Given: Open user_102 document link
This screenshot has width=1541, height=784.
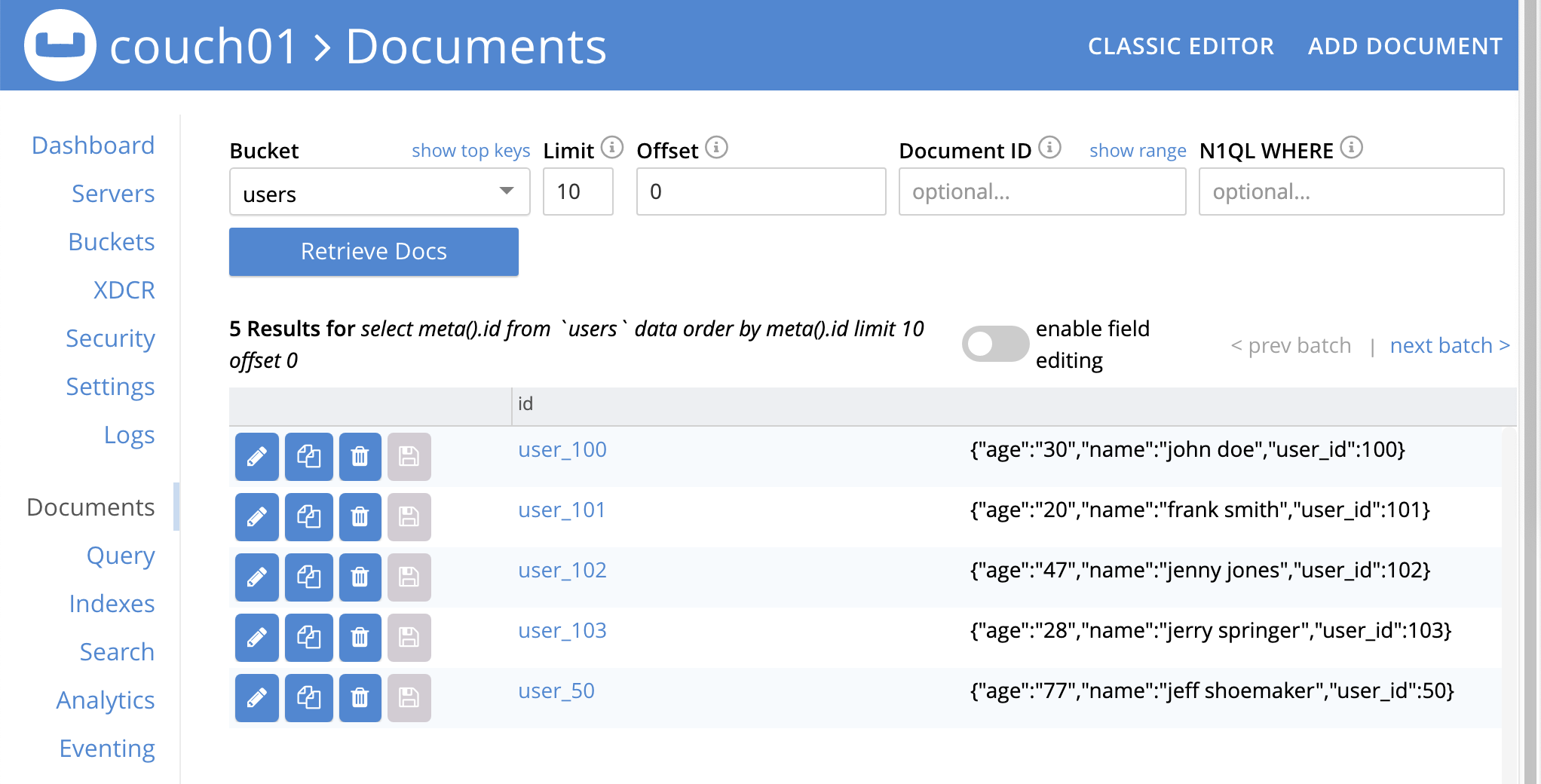Looking at the screenshot, I should coord(562,570).
